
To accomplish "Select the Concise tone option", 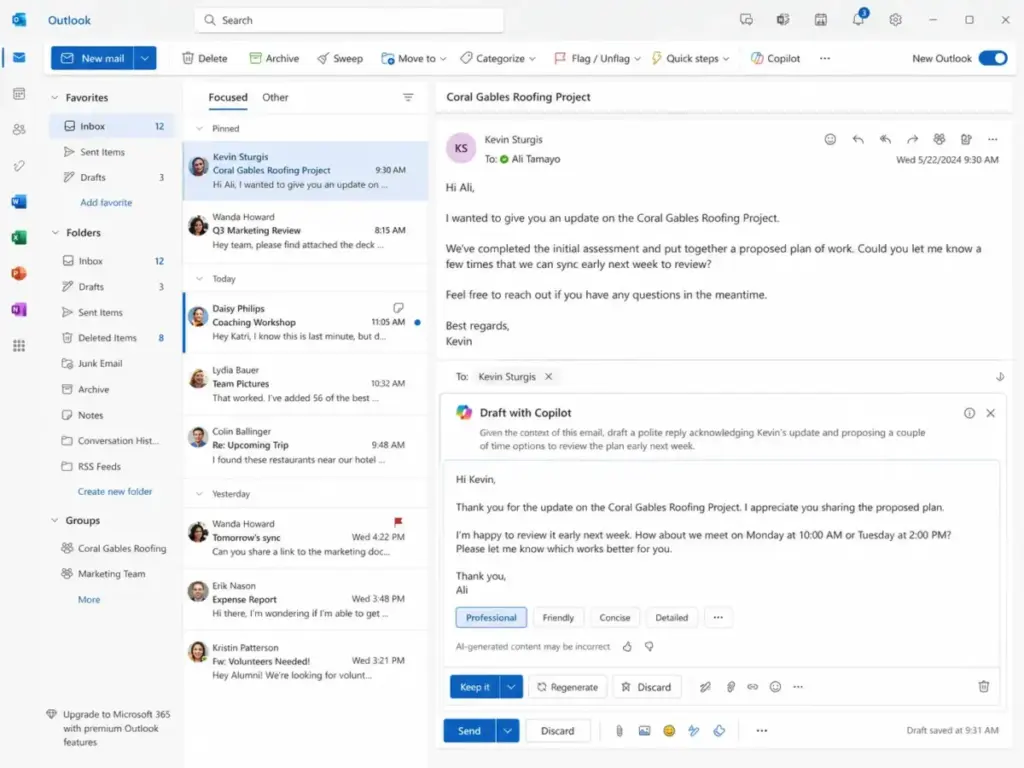I will pyautogui.click(x=615, y=617).
